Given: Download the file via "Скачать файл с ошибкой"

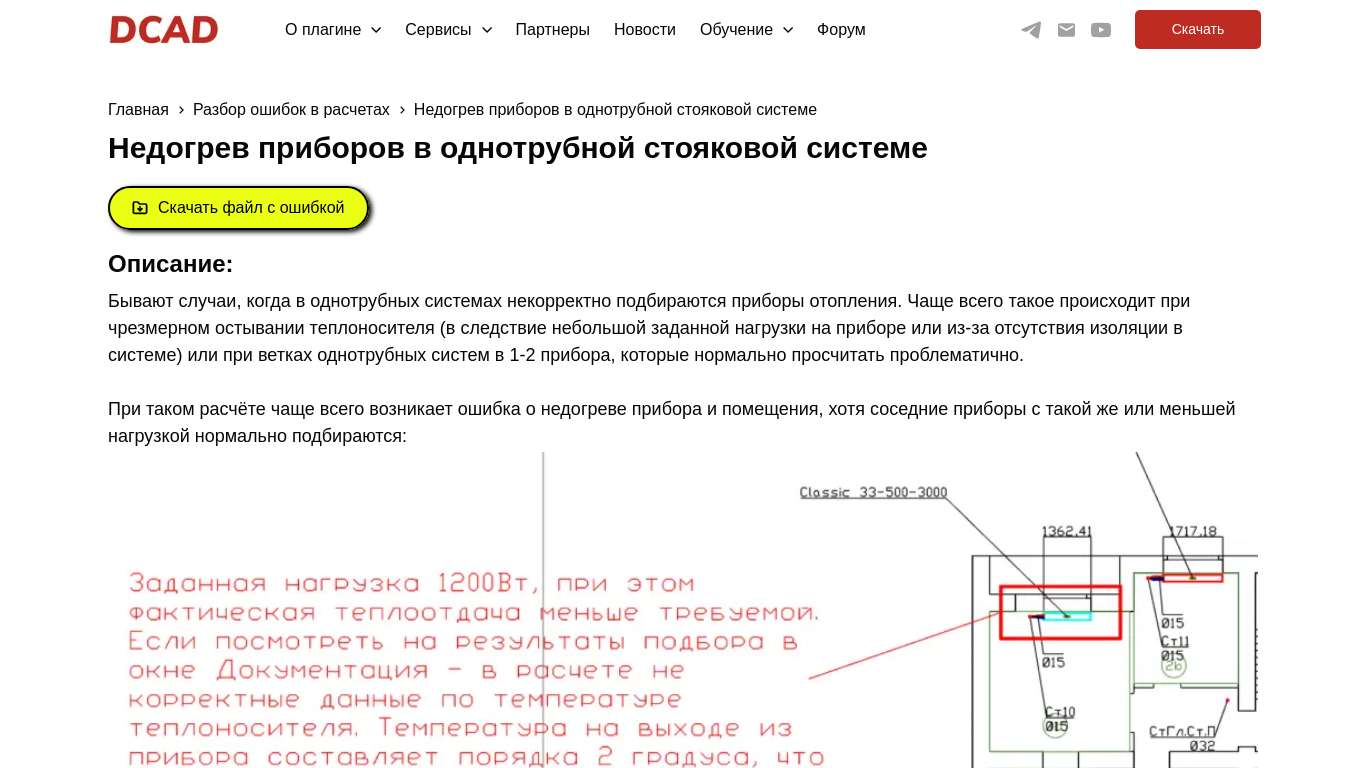Looking at the screenshot, I should 238,208.
